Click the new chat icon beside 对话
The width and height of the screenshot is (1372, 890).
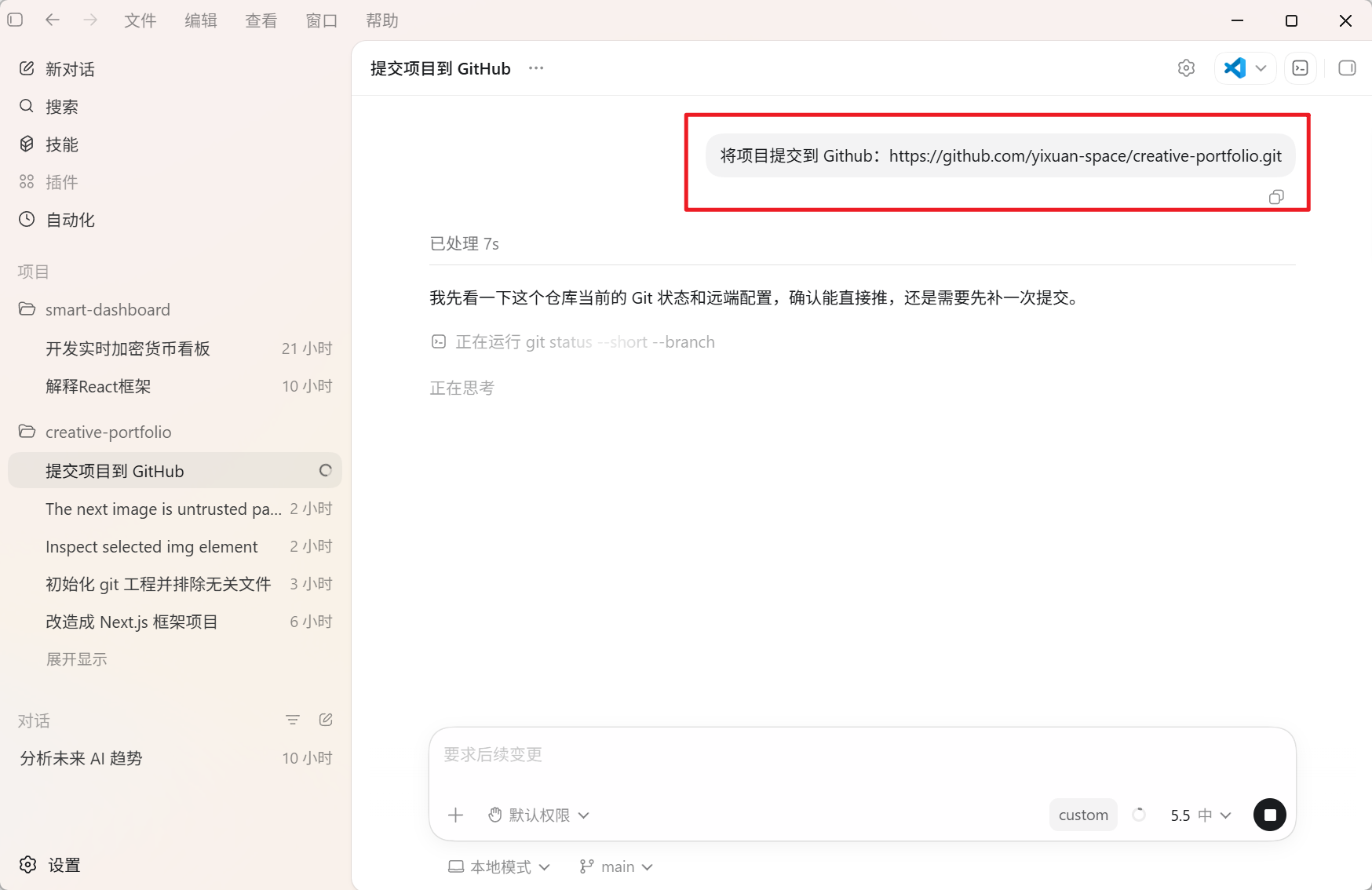(326, 720)
